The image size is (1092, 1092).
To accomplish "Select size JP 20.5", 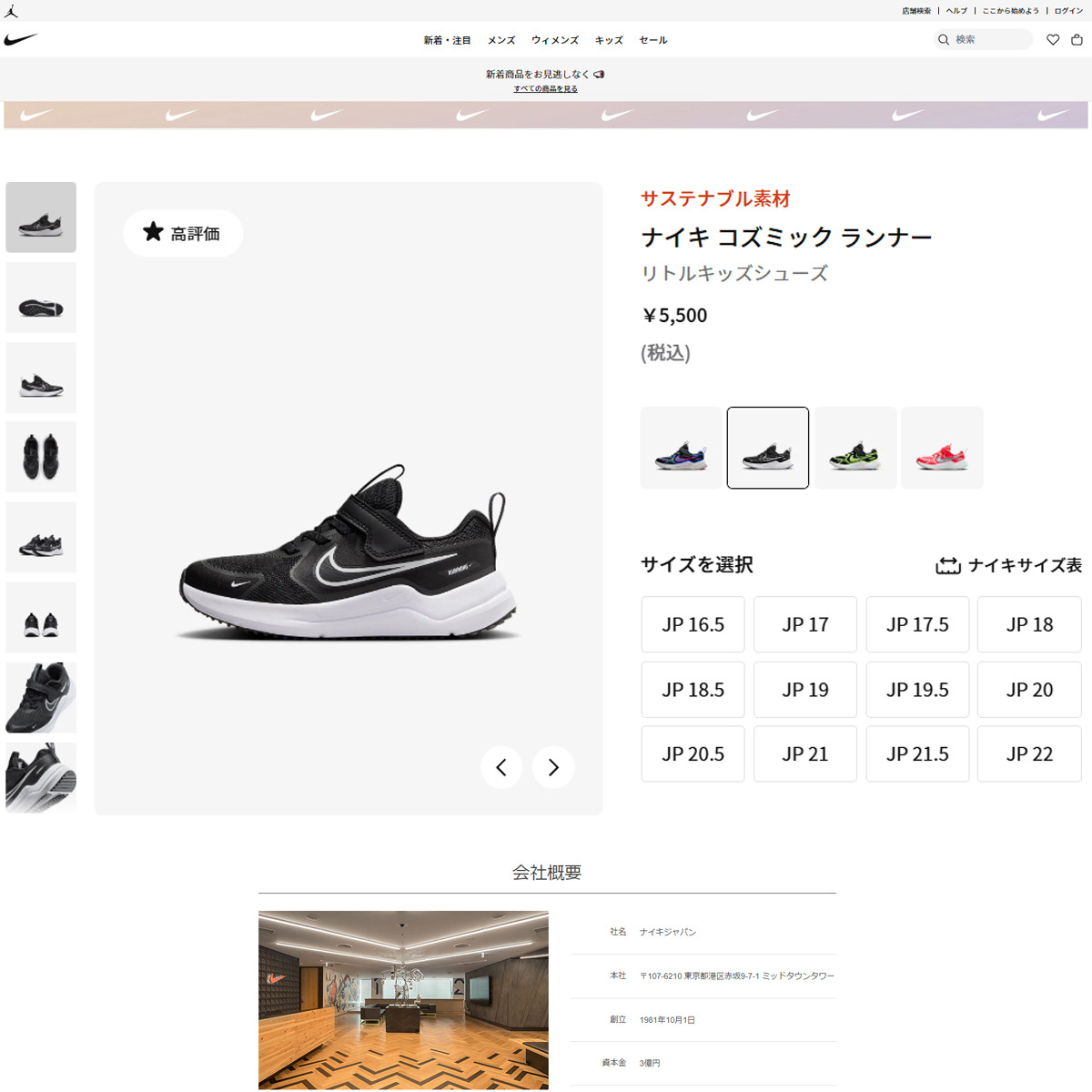I will (693, 753).
